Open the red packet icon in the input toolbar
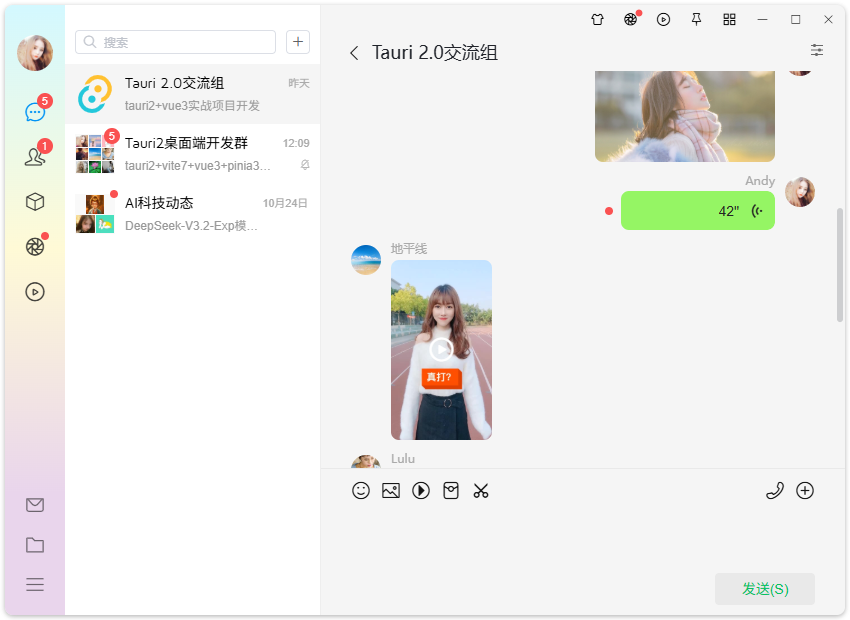This screenshot has height=620, width=850. 451,491
